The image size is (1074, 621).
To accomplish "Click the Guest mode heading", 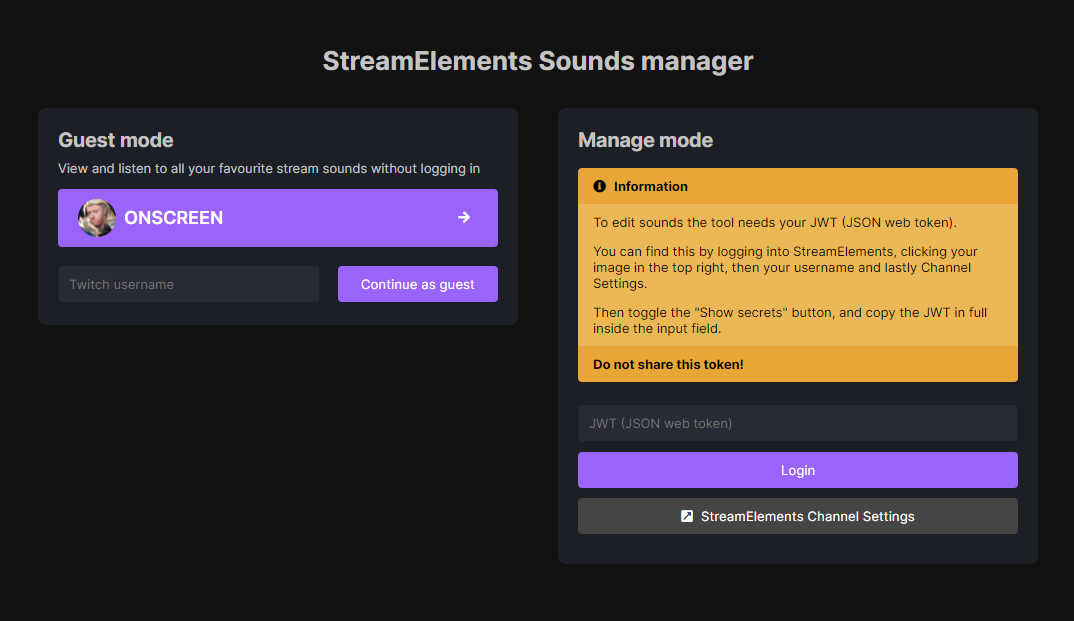I will point(115,140).
